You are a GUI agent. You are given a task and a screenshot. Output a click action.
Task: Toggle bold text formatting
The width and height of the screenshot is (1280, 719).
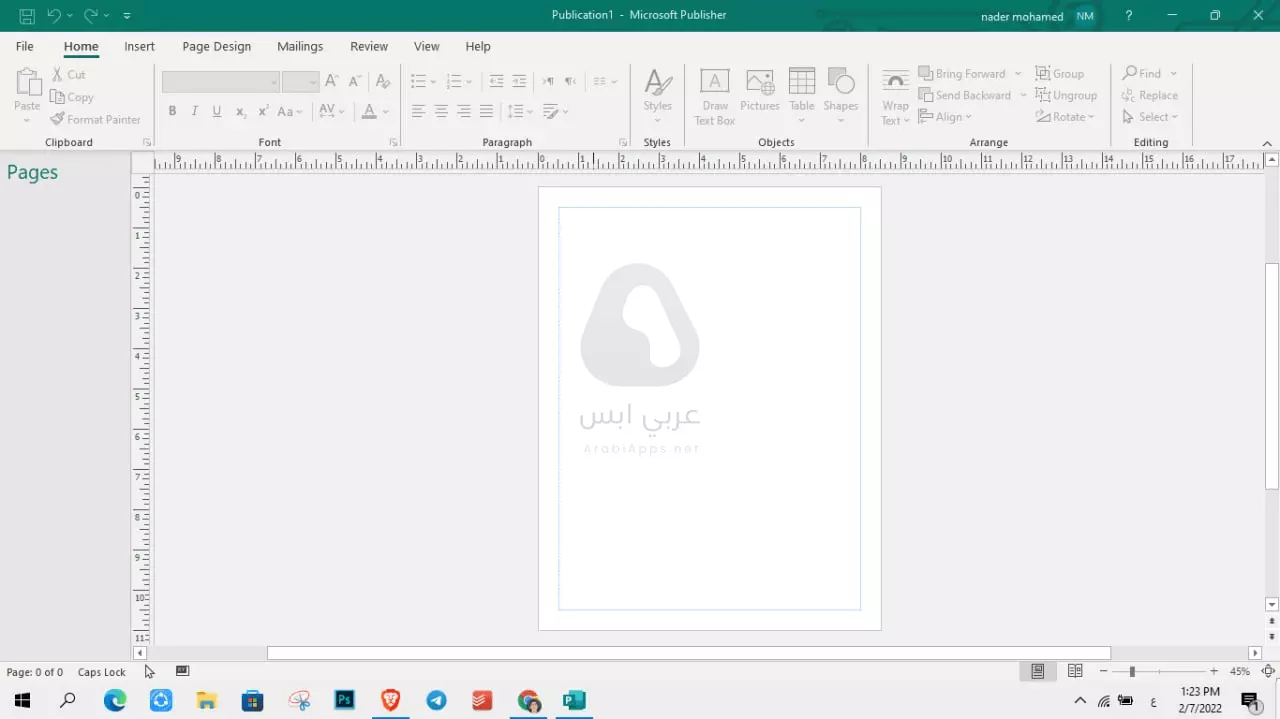(x=172, y=110)
